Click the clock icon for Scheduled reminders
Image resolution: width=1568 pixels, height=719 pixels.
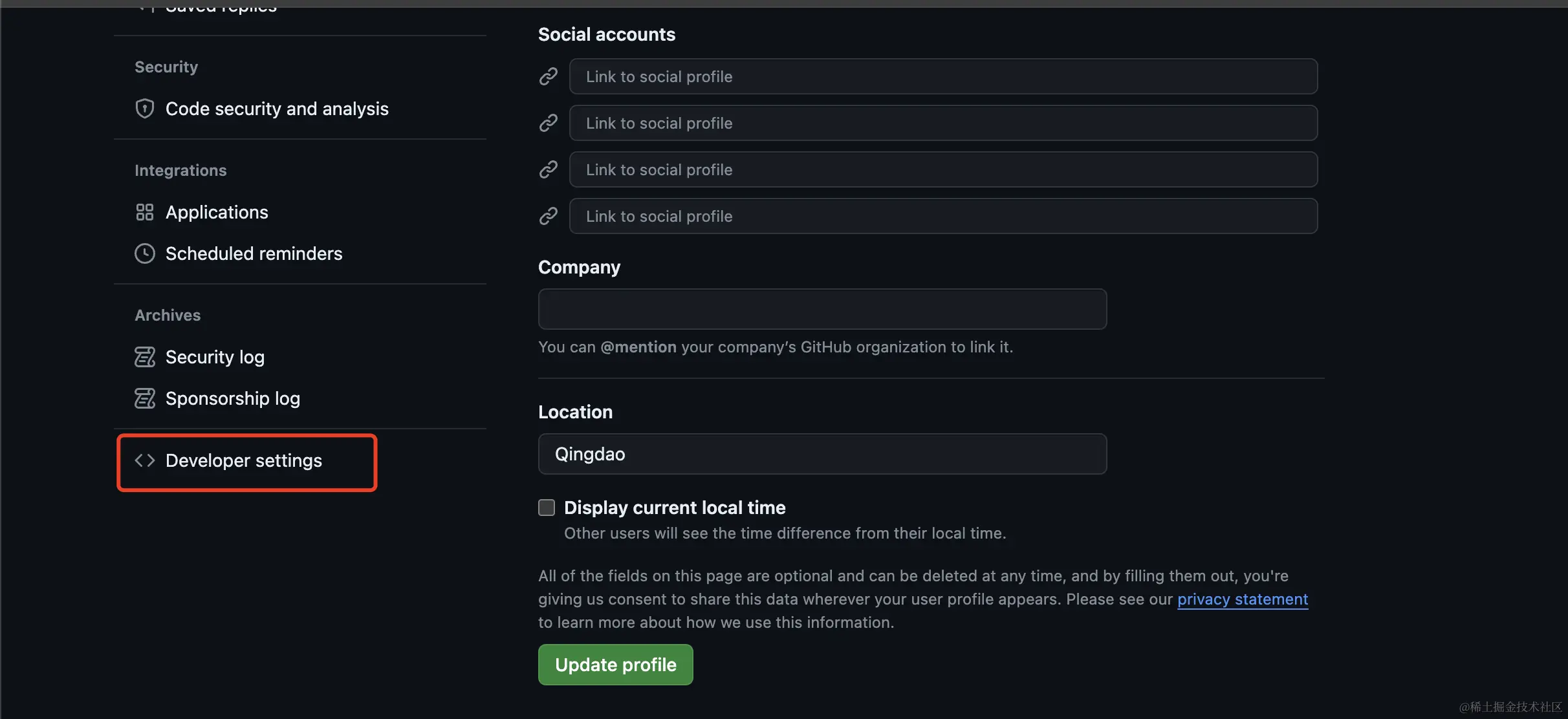point(144,253)
